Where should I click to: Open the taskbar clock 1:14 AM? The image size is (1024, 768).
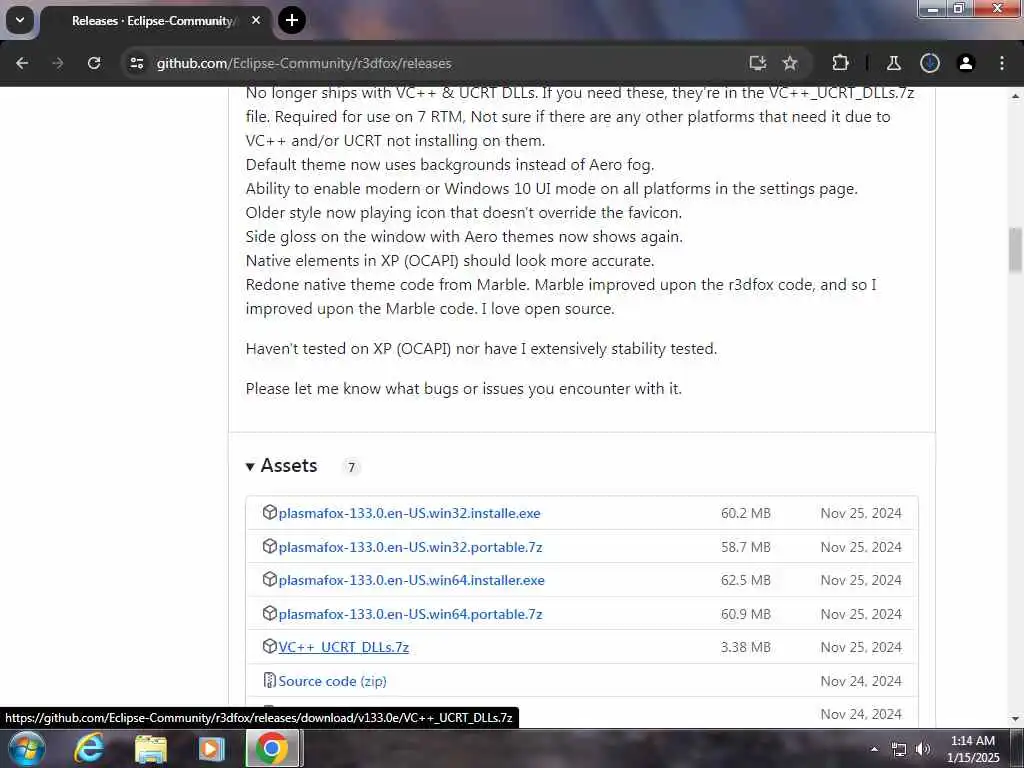point(972,749)
